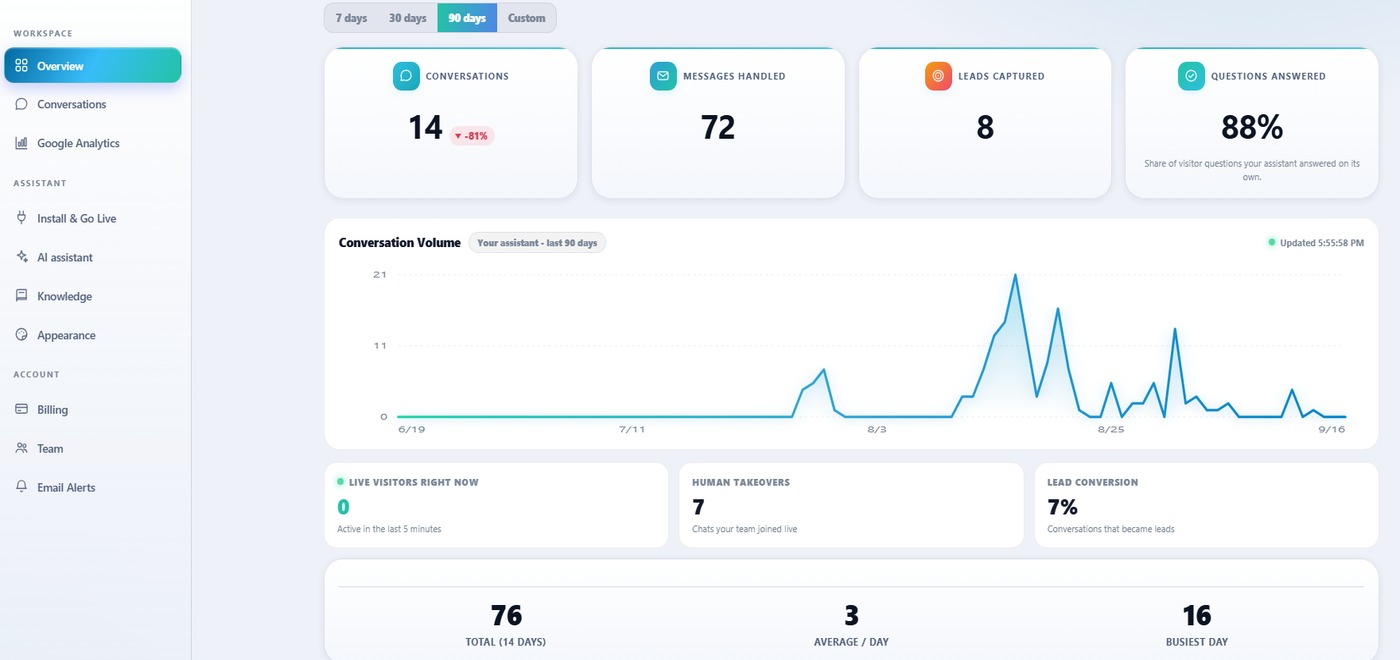Click the Conversations count 14
Image resolution: width=1400 pixels, height=660 pixels.
coord(425,128)
